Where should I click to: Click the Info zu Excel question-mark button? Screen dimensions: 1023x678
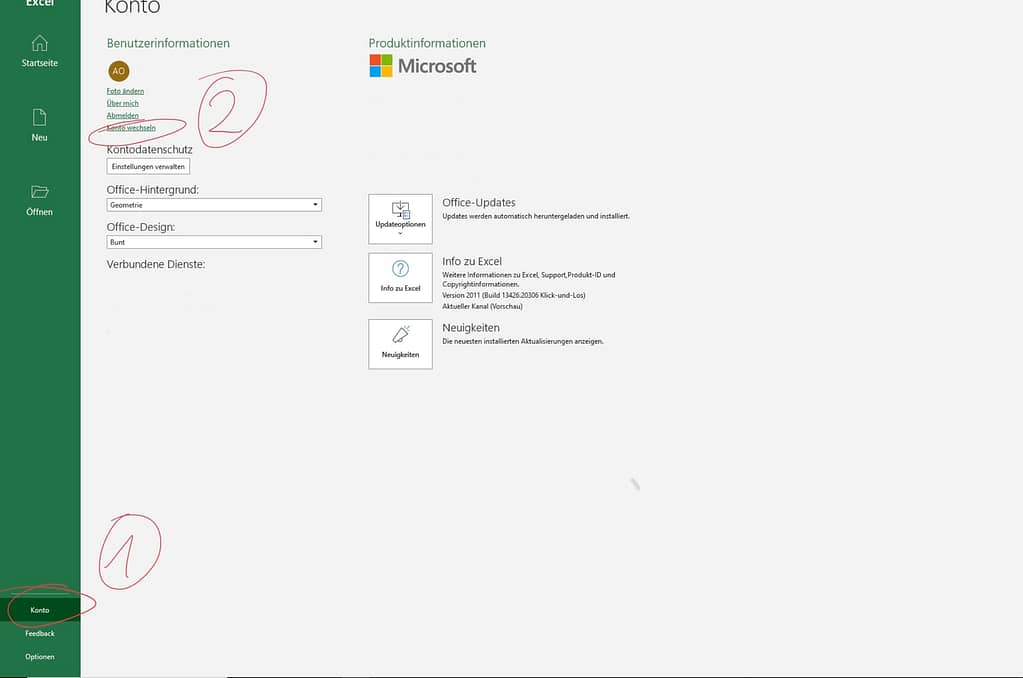(x=401, y=278)
